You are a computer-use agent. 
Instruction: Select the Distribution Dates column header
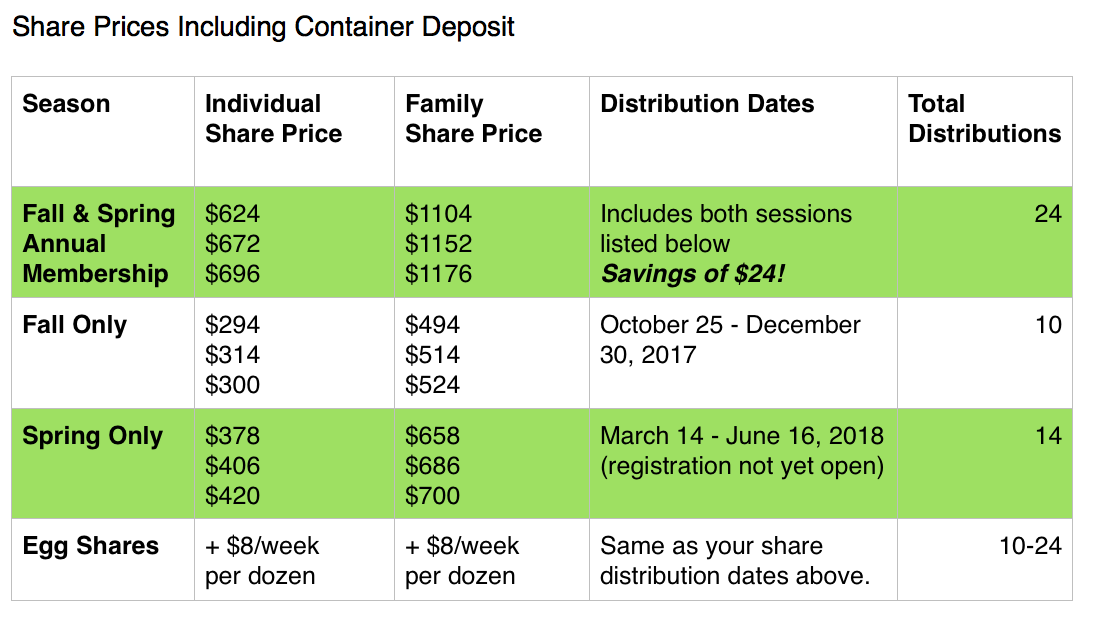click(707, 104)
